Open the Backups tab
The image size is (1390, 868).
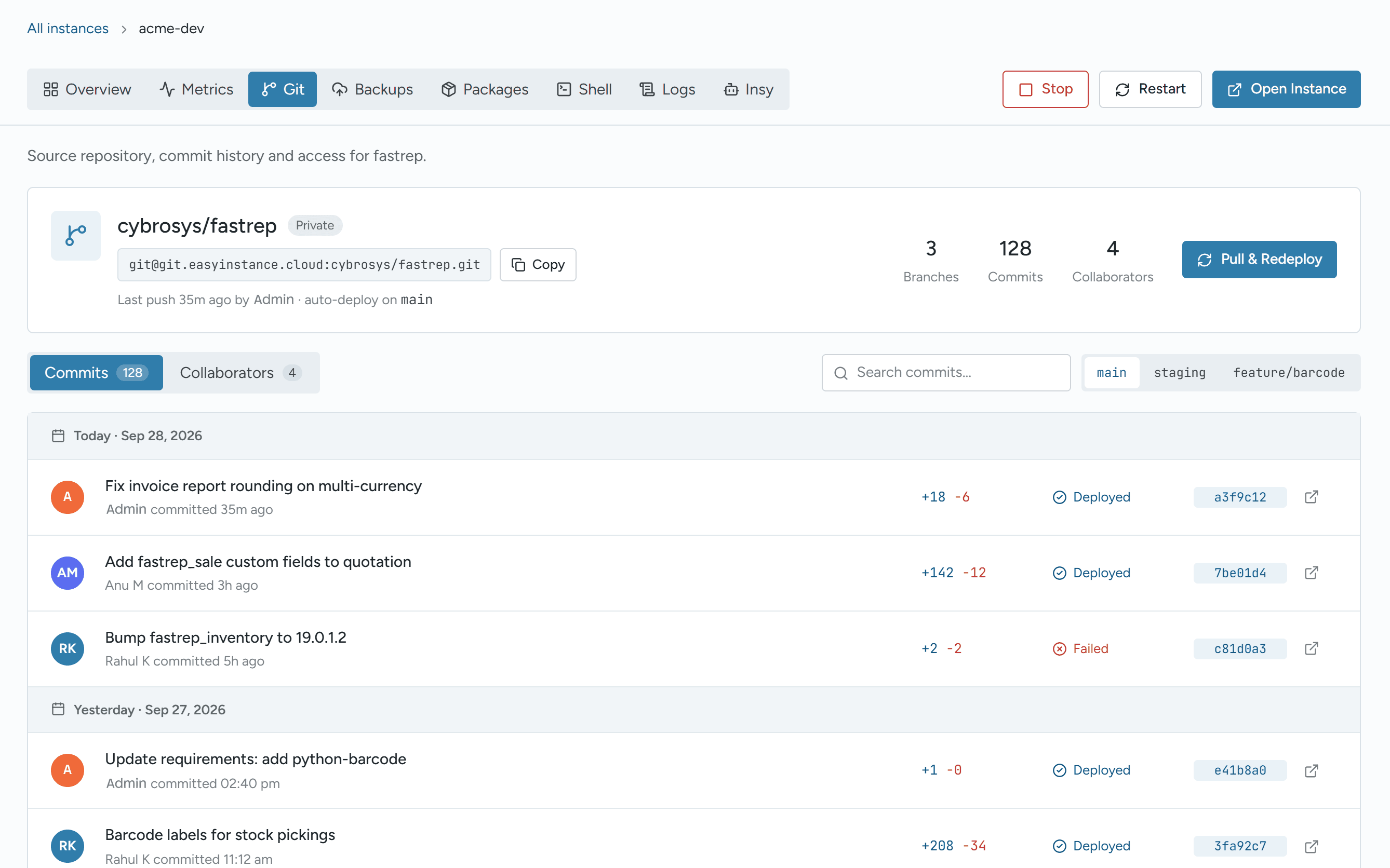click(372, 89)
